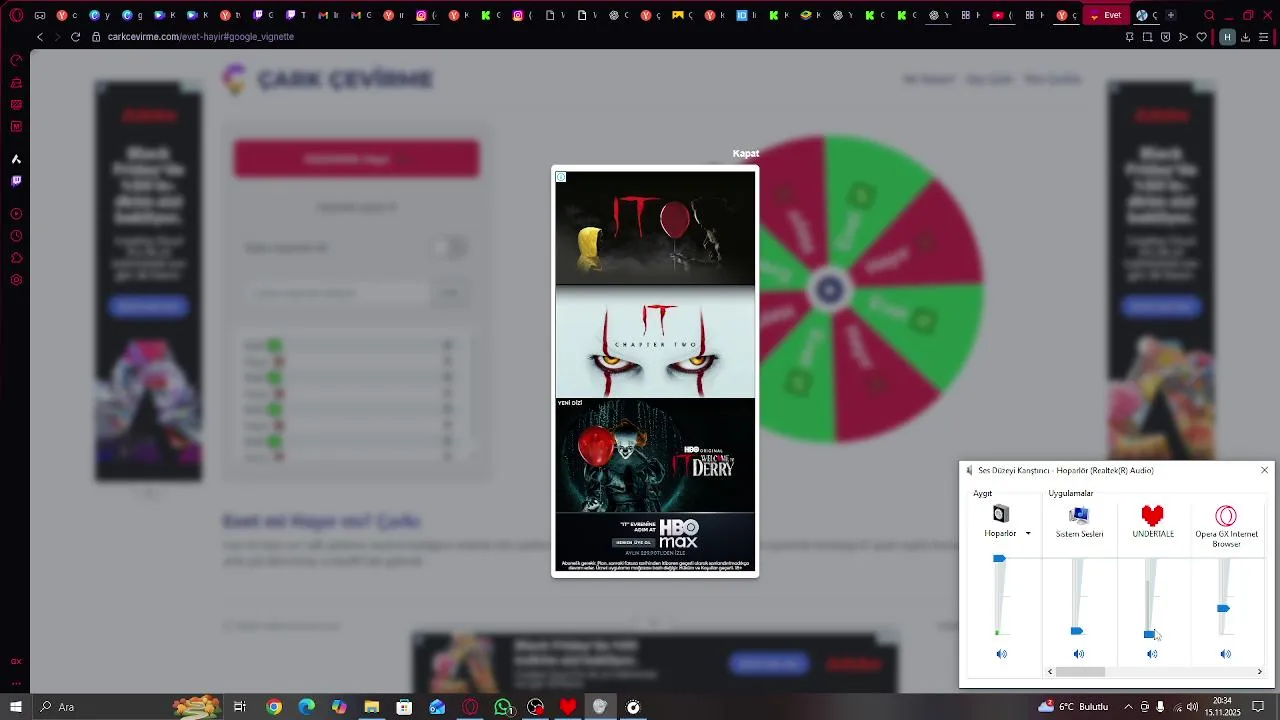The width and height of the screenshot is (1280, 720).
Task: Click the tray volume speaker icon
Action: pos(1192,707)
